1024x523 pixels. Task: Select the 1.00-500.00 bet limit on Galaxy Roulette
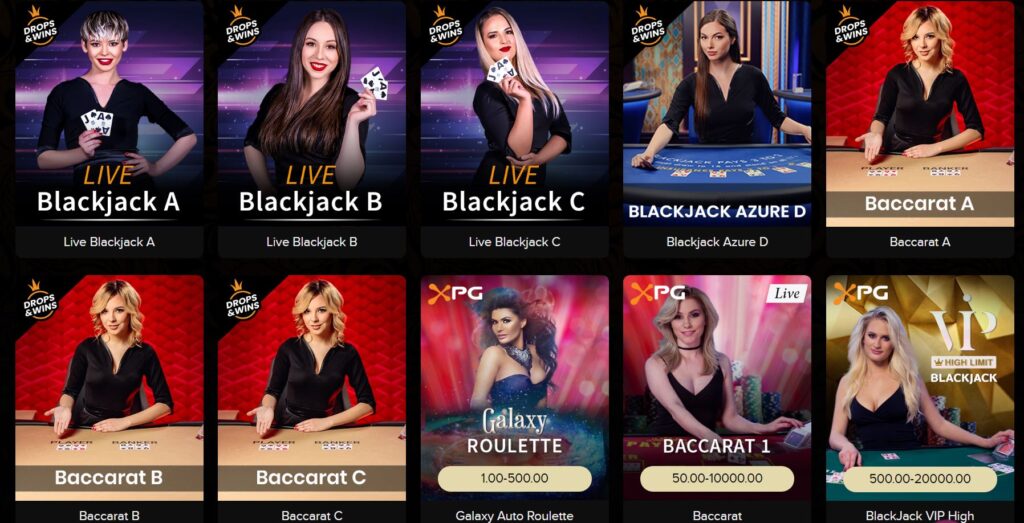point(515,478)
